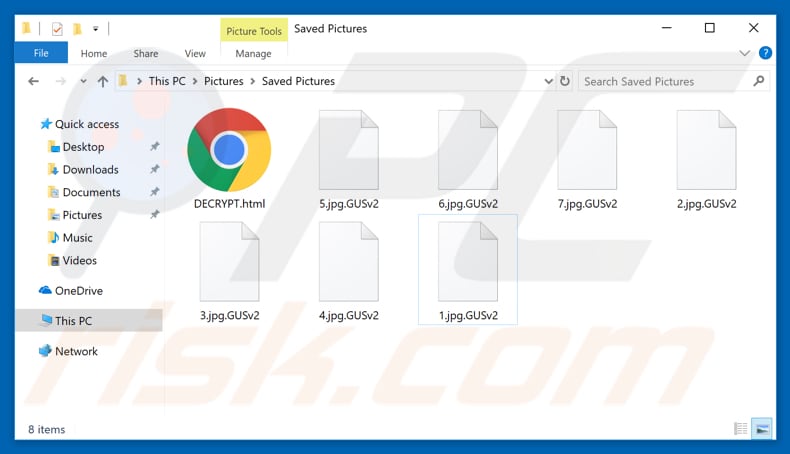The width and height of the screenshot is (790, 454).
Task: Click the search magnifier icon
Action: pyautogui.click(x=759, y=81)
